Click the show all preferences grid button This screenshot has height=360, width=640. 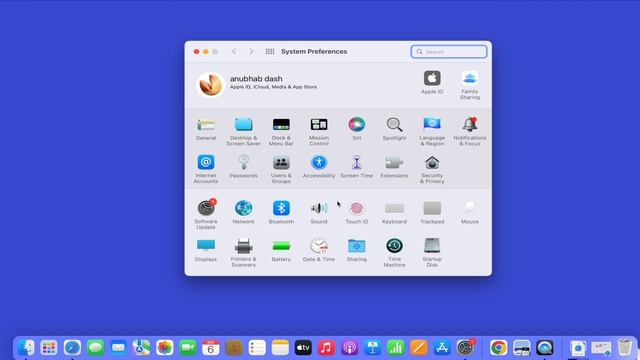coord(270,51)
